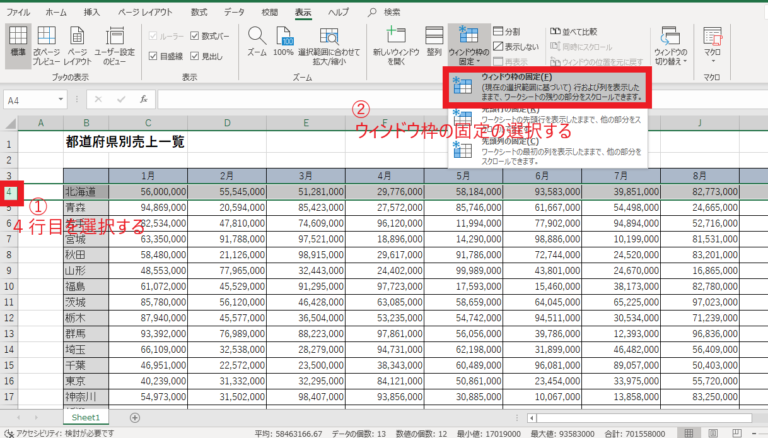Image resolution: width=768 pixels, height=438 pixels.
Task: Open the ページレイアウト tab
Action: (x=145, y=12)
